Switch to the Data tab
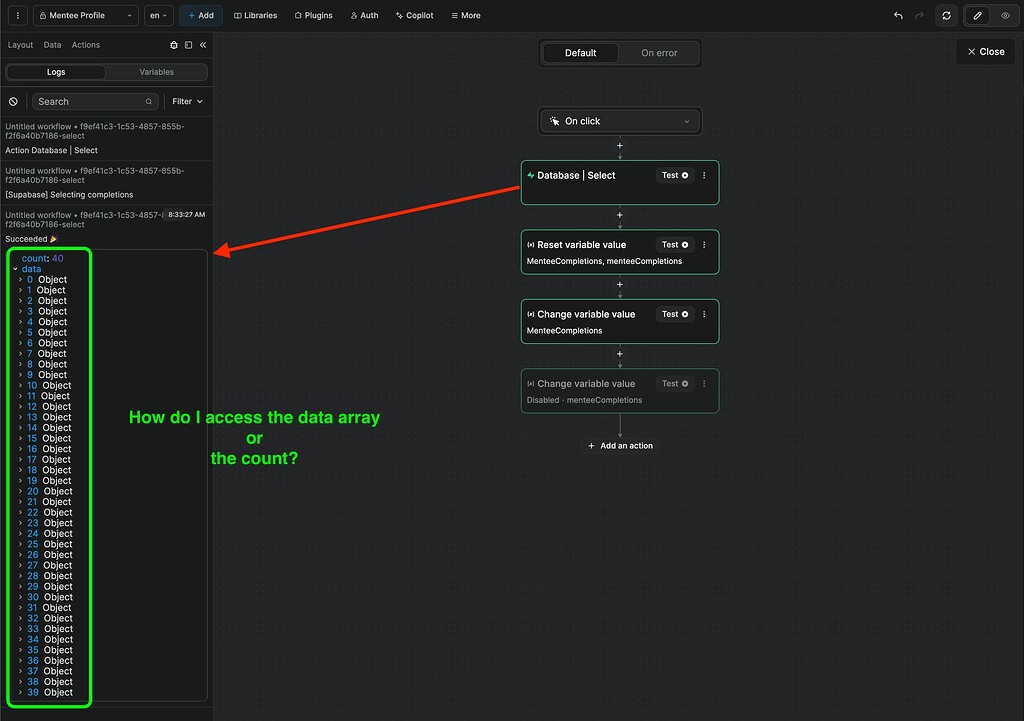The image size is (1024, 721). click(52, 44)
